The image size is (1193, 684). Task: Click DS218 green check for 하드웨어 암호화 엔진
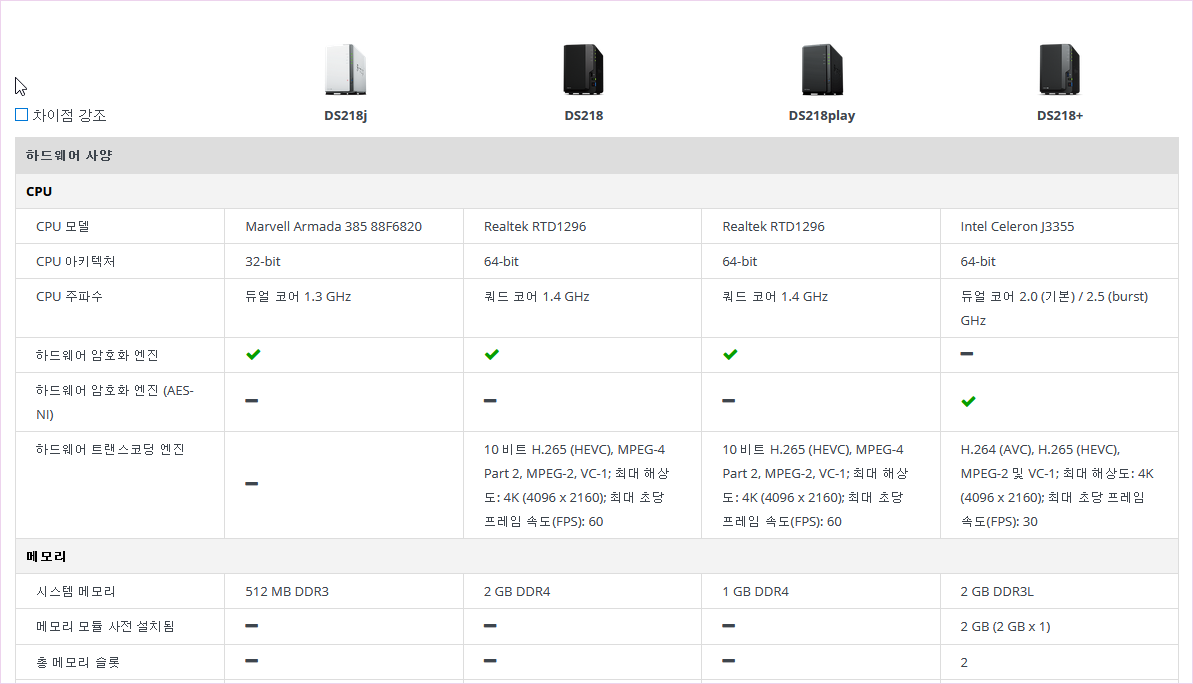[492, 355]
